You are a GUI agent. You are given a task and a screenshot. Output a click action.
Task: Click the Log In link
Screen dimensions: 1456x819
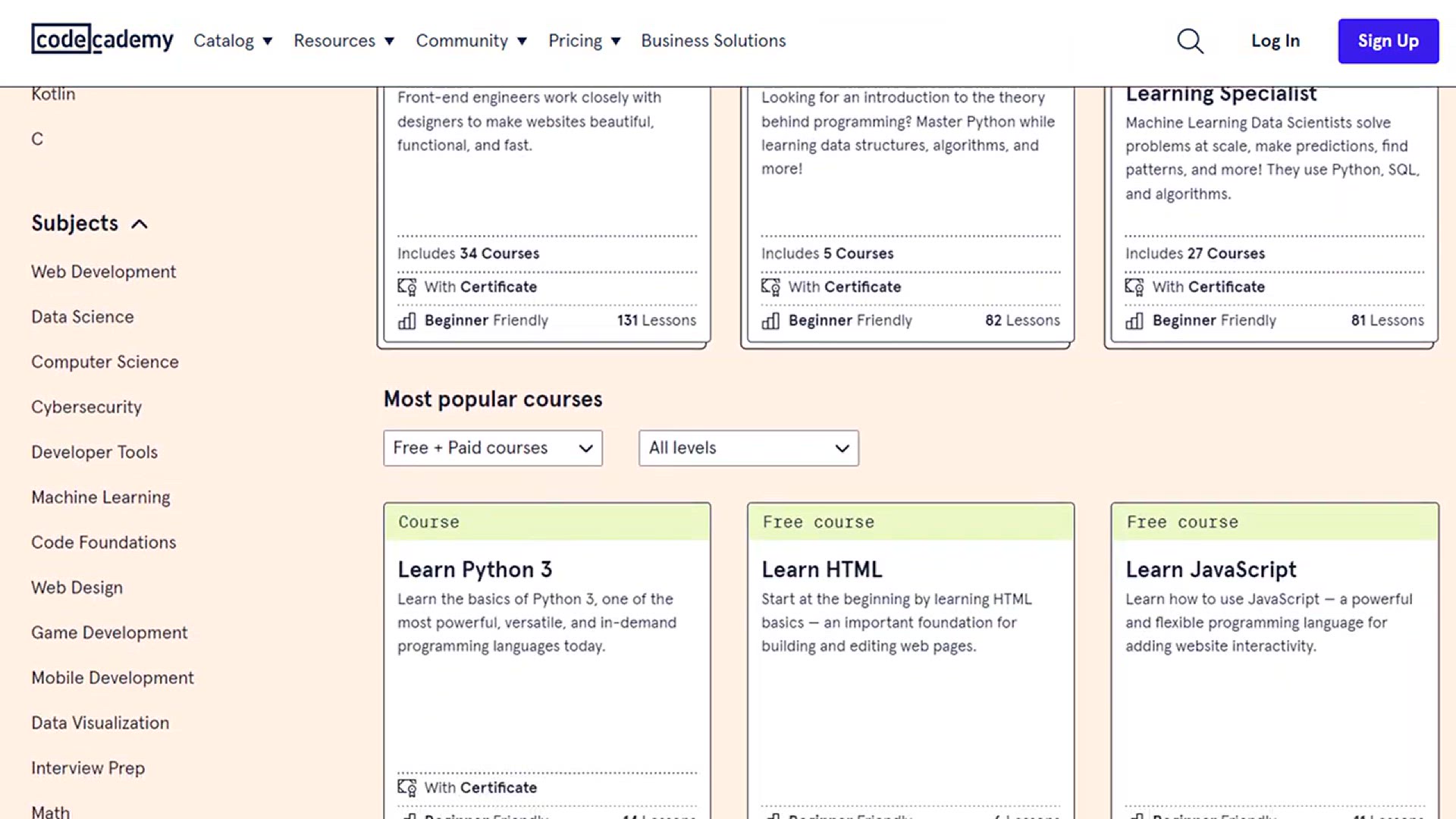click(1276, 41)
